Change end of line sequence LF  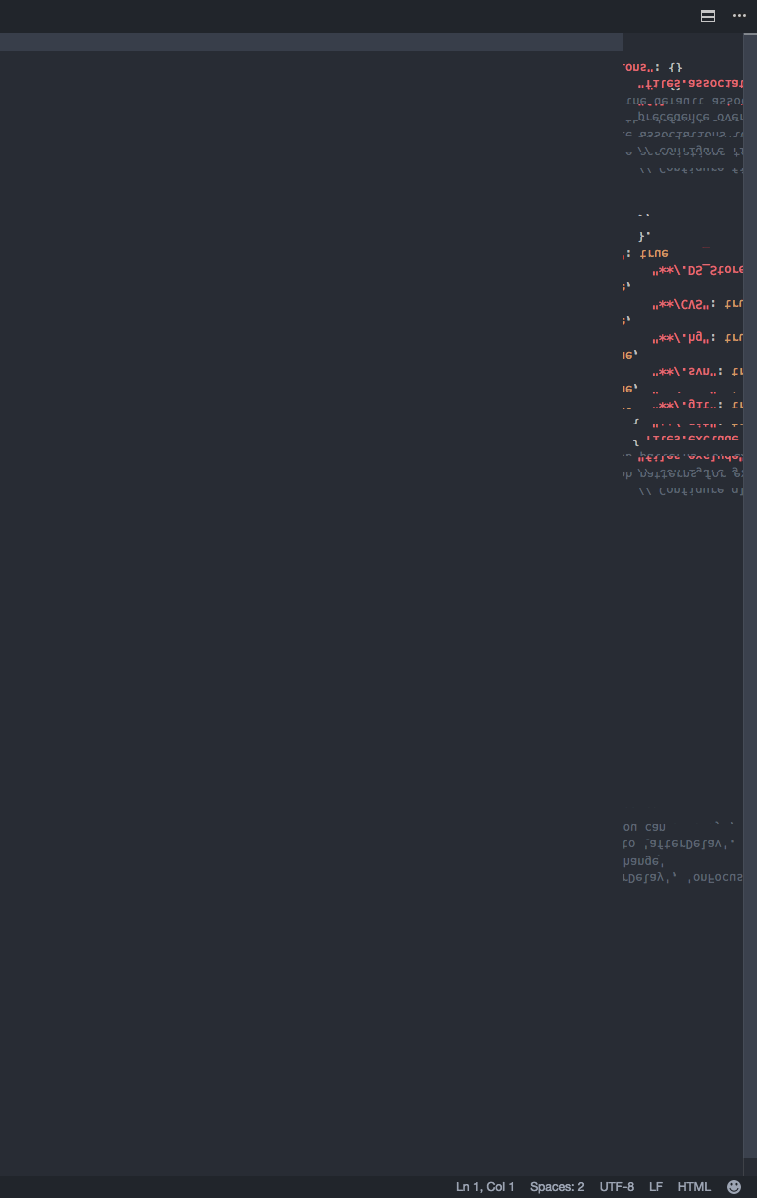pos(655,1187)
